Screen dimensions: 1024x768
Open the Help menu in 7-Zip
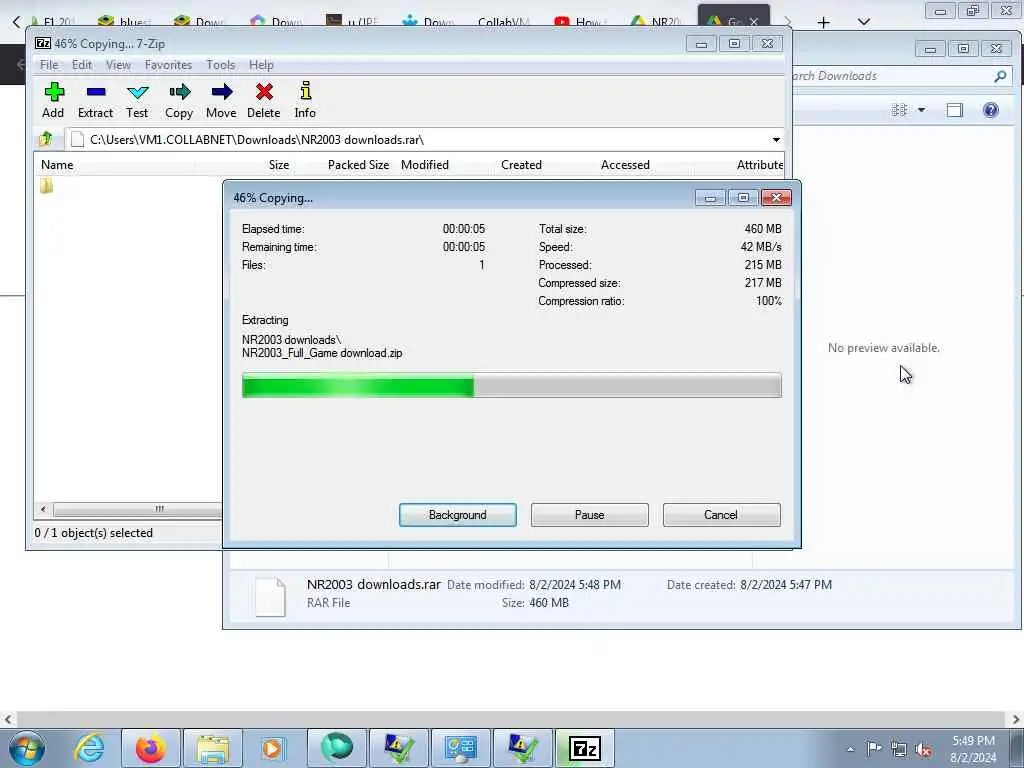pos(261,65)
